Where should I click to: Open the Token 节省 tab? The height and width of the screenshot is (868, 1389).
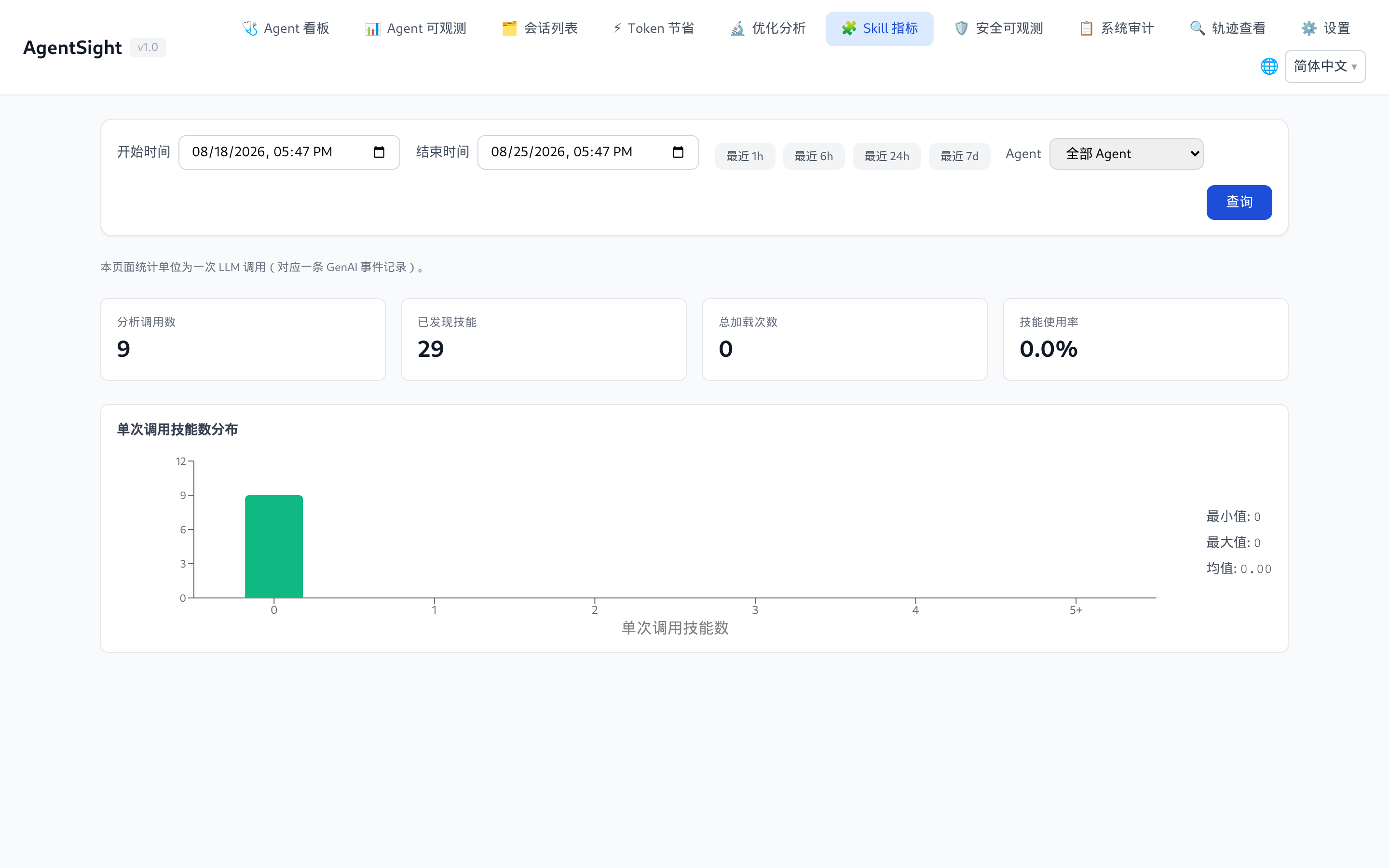[x=653, y=29]
